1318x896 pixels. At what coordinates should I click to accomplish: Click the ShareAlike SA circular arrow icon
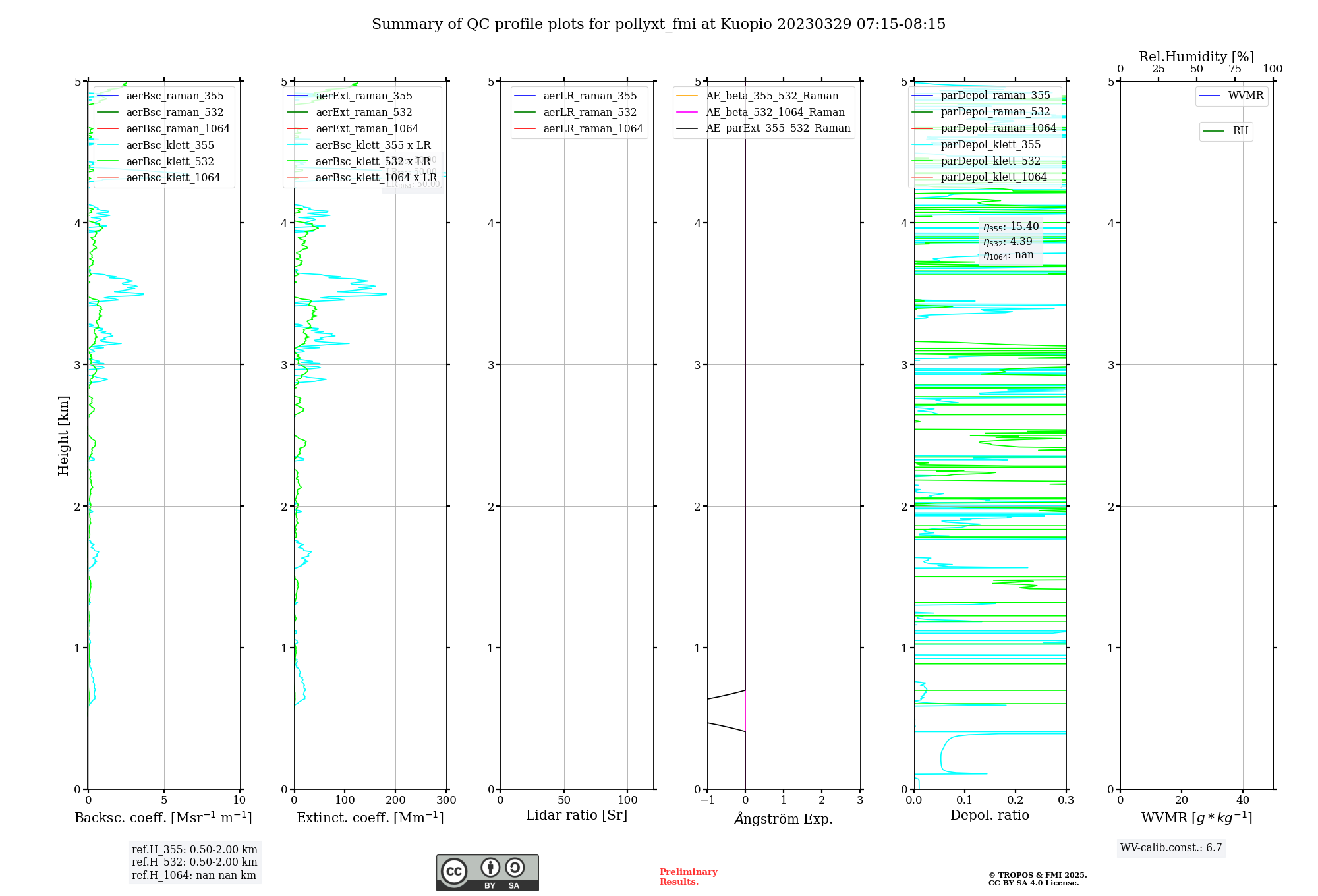click(515, 867)
